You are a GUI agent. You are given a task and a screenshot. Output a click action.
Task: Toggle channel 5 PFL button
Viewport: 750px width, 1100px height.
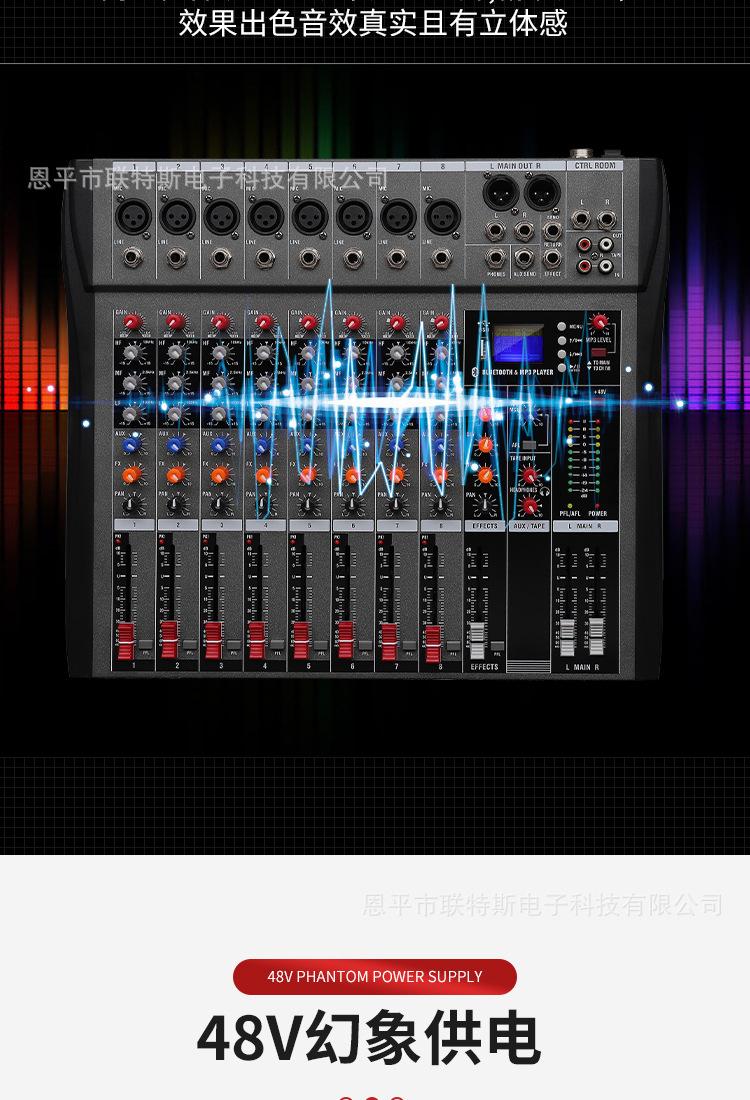pyautogui.click(x=321, y=646)
